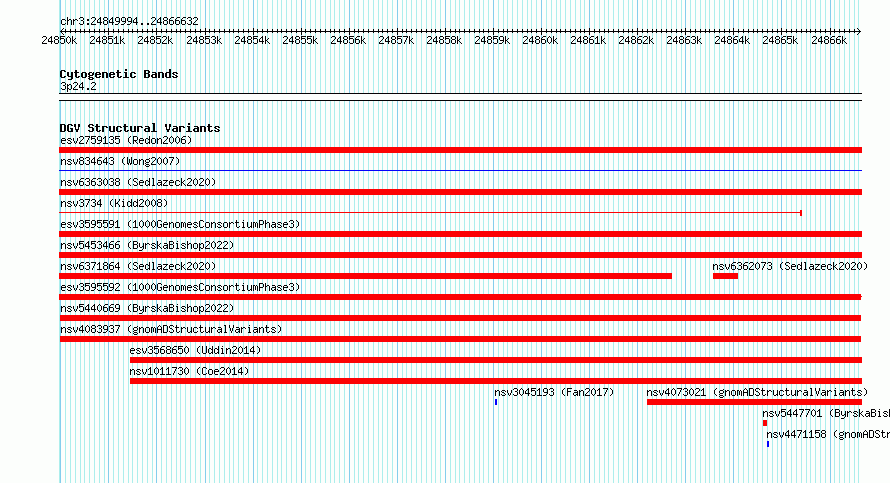Click the 24859k ruler tick label
The height and width of the screenshot is (483, 890).
click(492, 40)
